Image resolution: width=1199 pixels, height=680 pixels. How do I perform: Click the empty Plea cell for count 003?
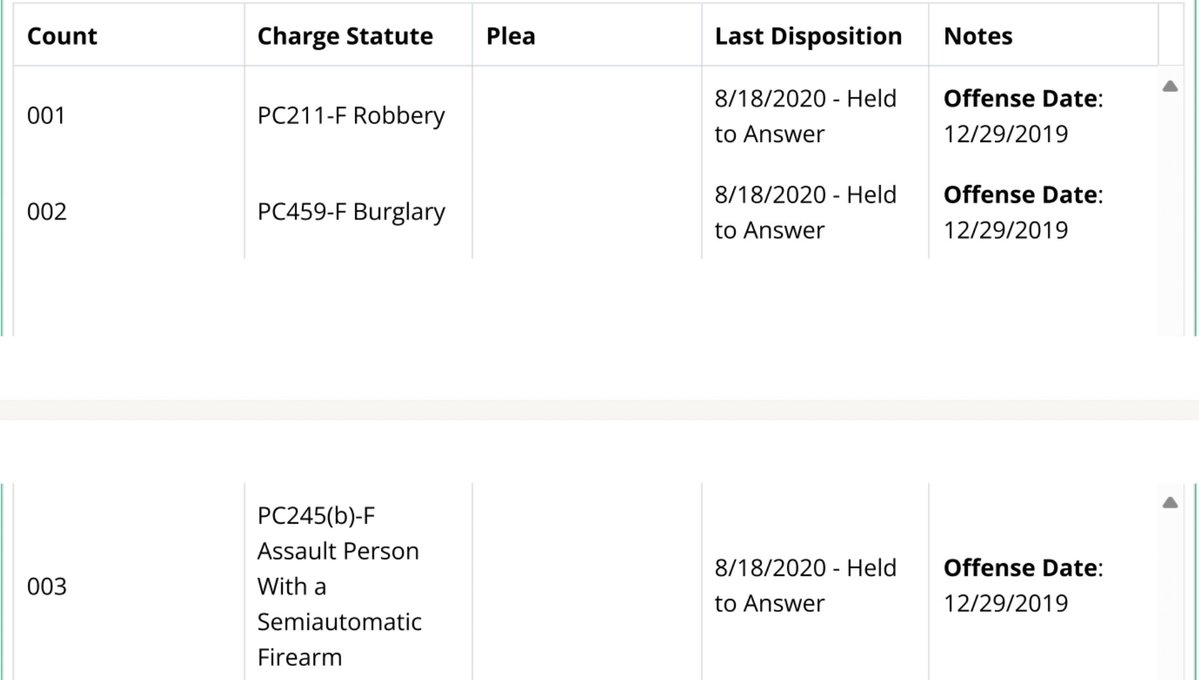point(587,586)
